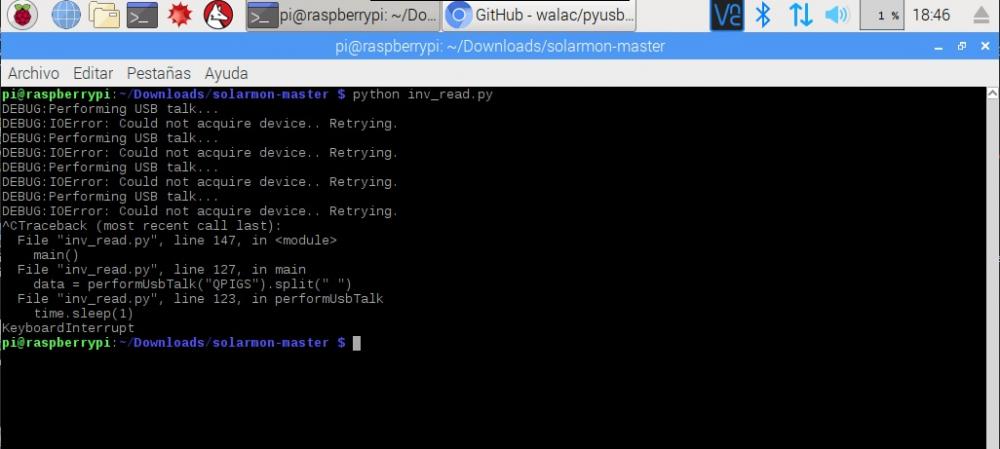The image size is (1000, 449).
Task: Maximize the terminal window
Action: (x=962, y=47)
